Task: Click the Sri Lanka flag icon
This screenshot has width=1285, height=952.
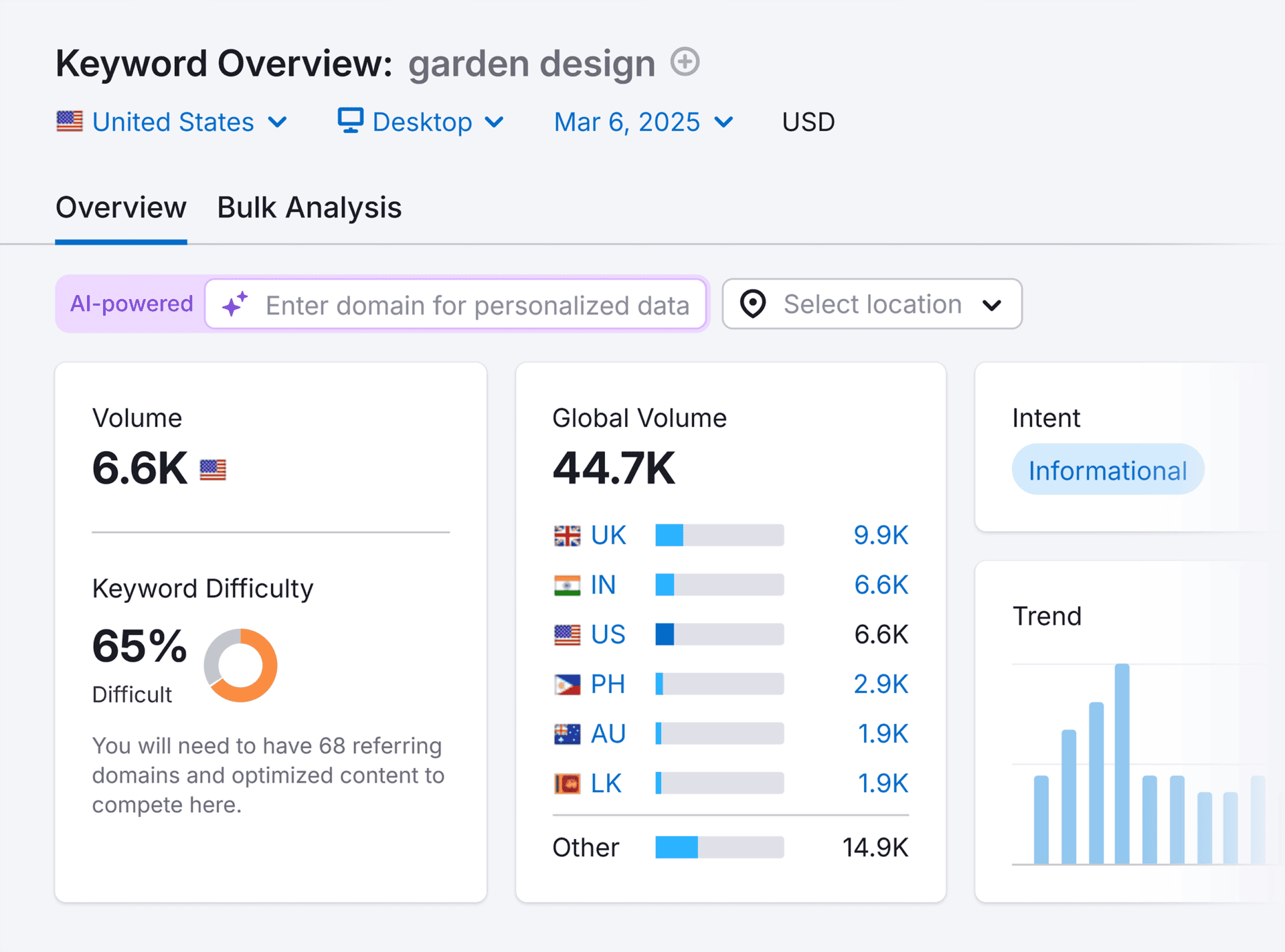Action: [567, 783]
